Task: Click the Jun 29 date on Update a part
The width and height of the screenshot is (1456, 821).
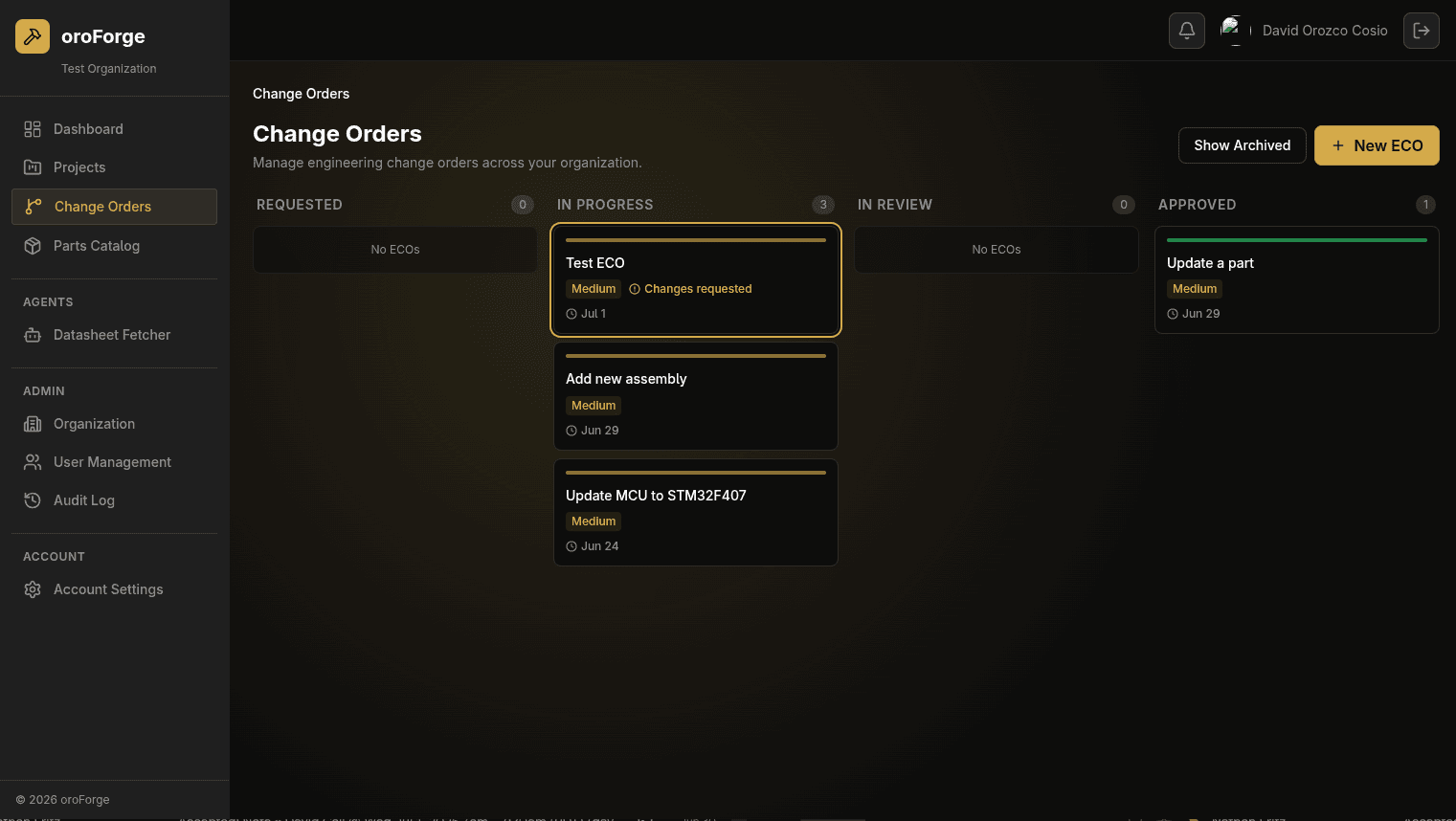Action: (x=1201, y=314)
